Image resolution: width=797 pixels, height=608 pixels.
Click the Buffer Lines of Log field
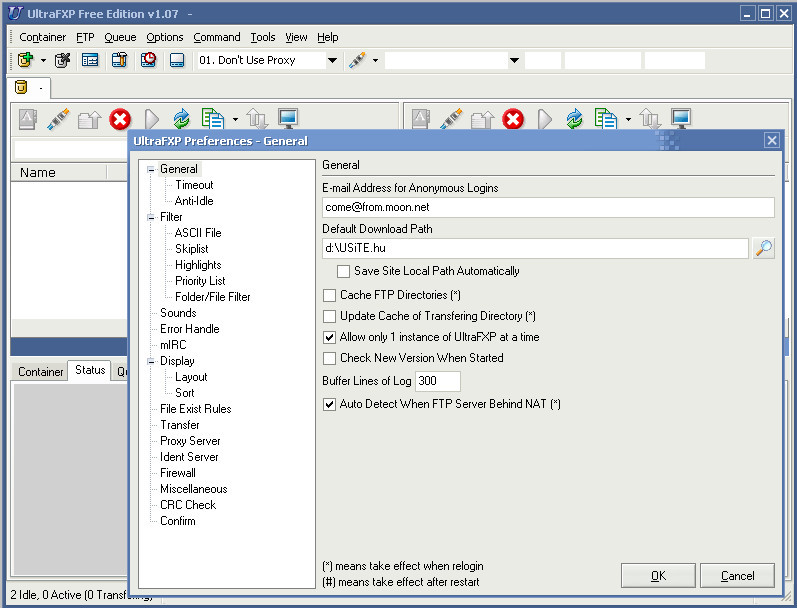click(438, 381)
